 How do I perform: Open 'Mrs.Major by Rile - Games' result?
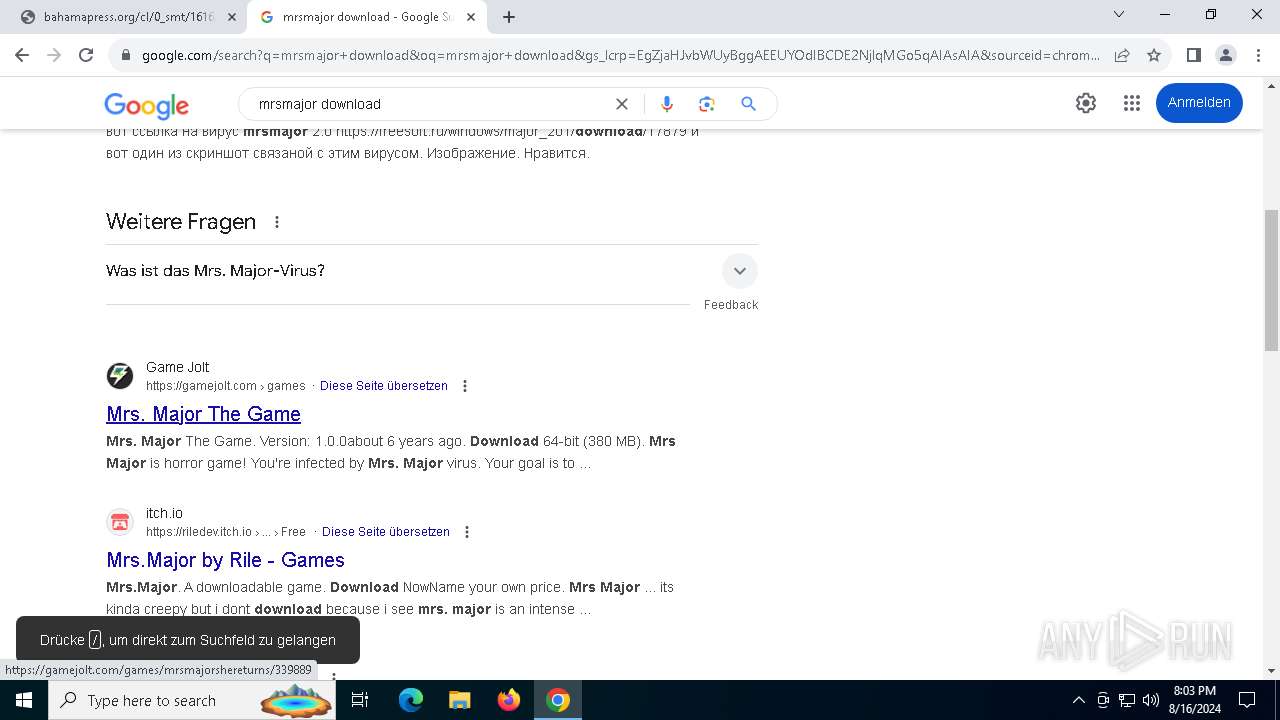[226, 560]
